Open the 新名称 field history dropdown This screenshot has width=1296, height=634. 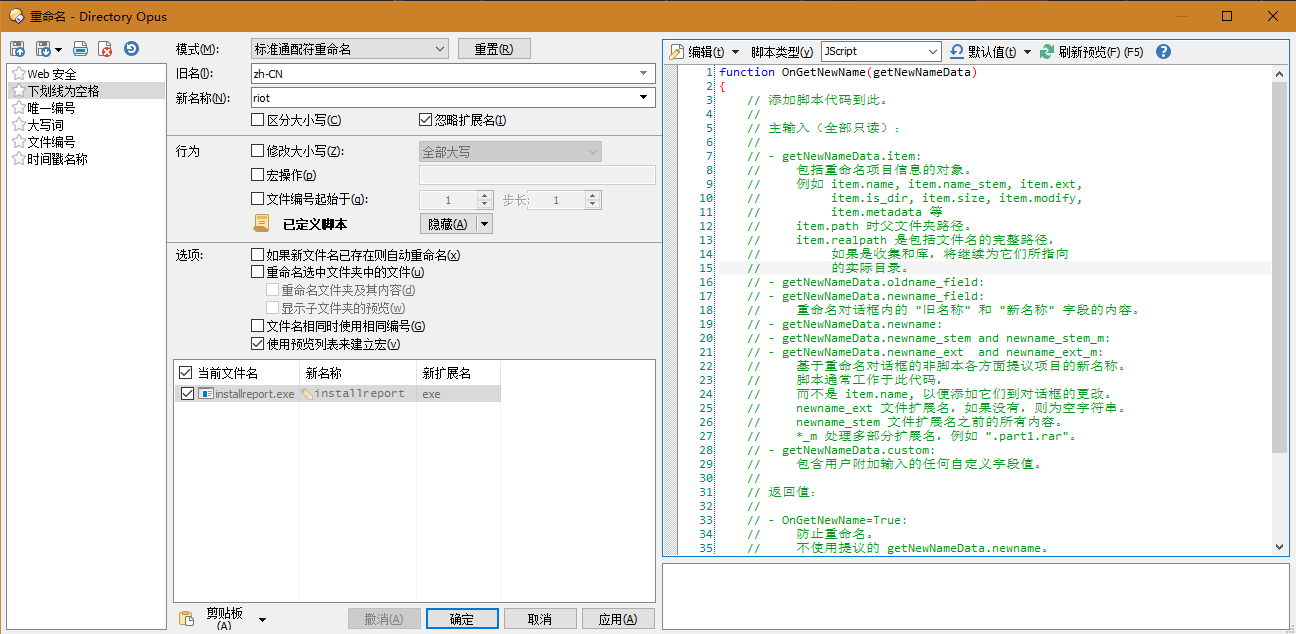tap(644, 98)
